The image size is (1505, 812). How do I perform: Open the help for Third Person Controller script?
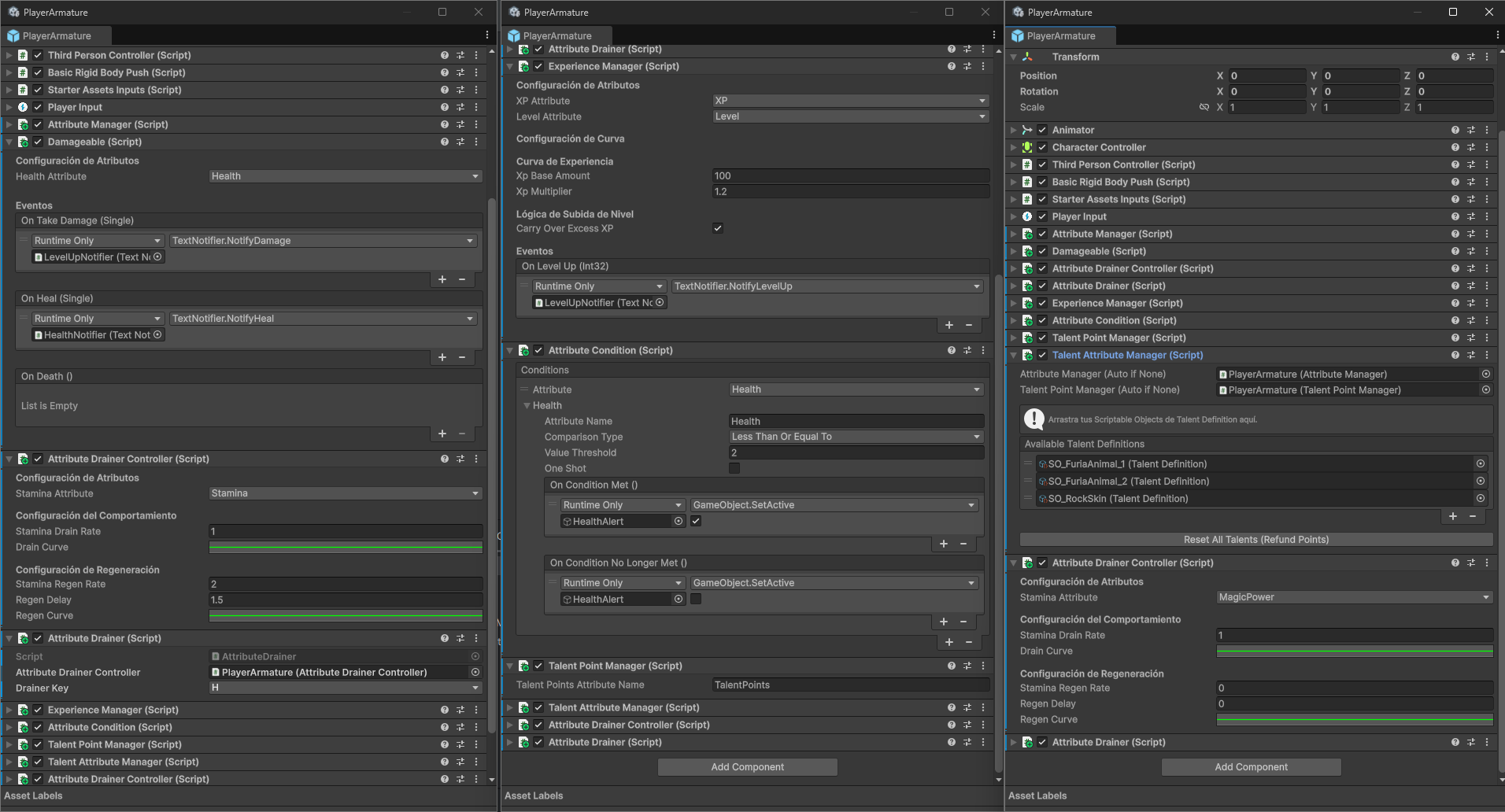pos(443,55)
